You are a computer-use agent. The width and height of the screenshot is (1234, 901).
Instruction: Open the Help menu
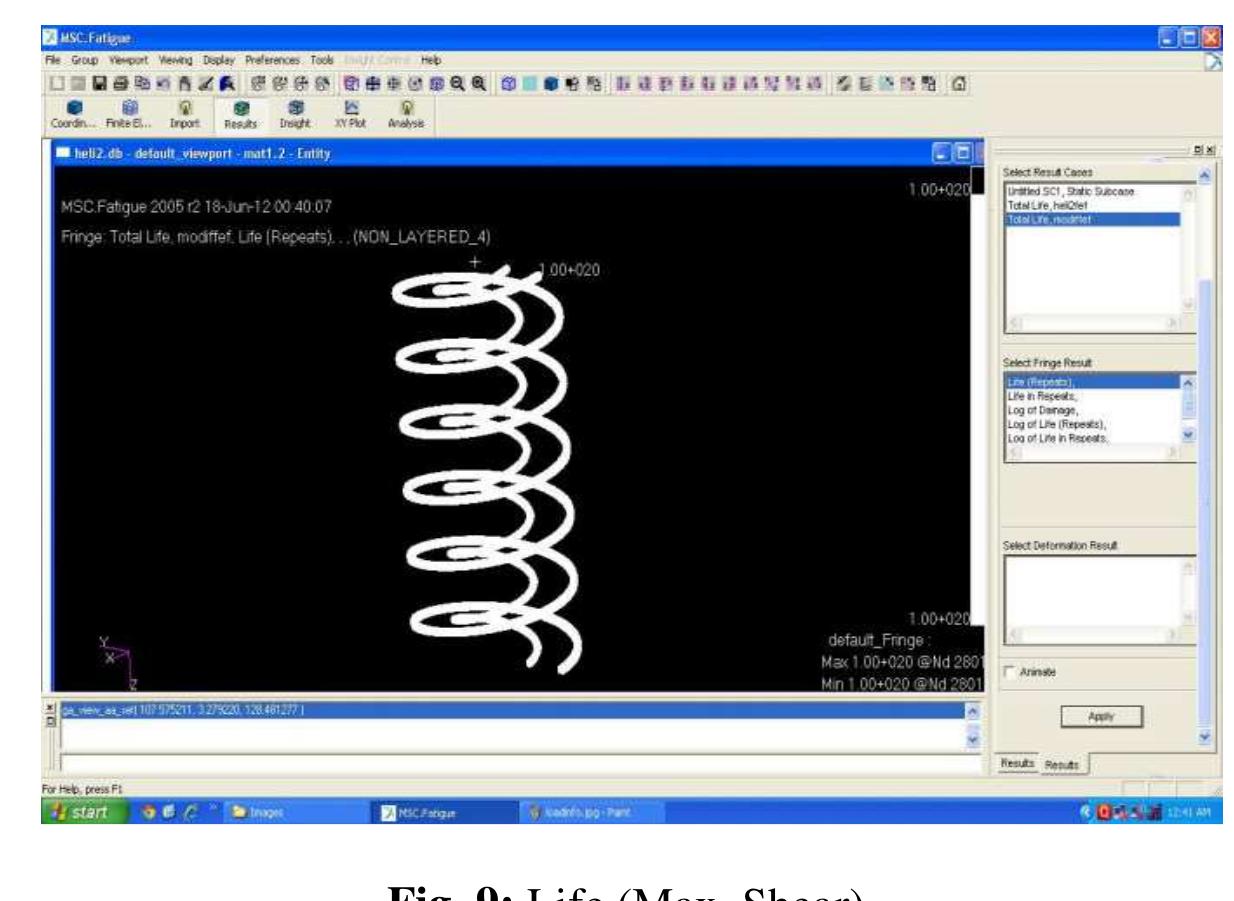[x=430, y=62]
